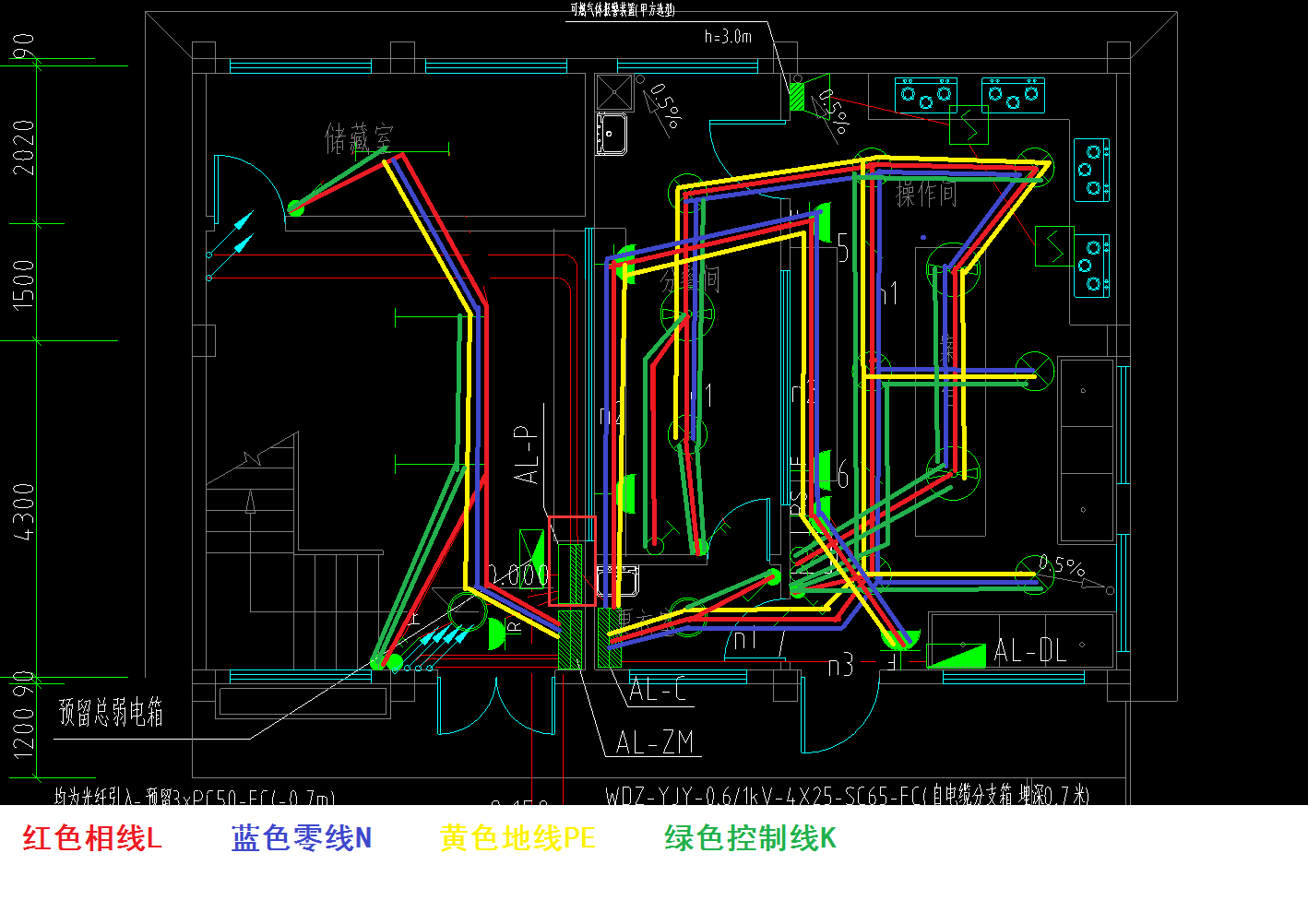Click the AL-DL panel label

tap(1030, 651)
